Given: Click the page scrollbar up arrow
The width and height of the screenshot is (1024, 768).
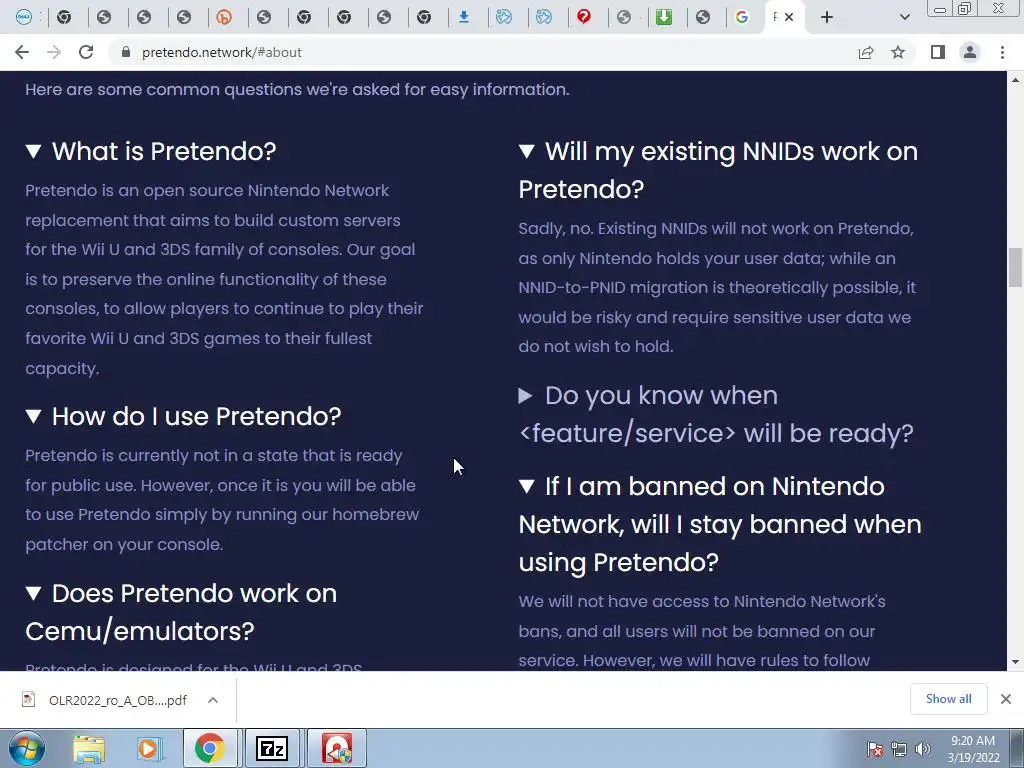Looking at the screenshot, I should pos(1015,79).
